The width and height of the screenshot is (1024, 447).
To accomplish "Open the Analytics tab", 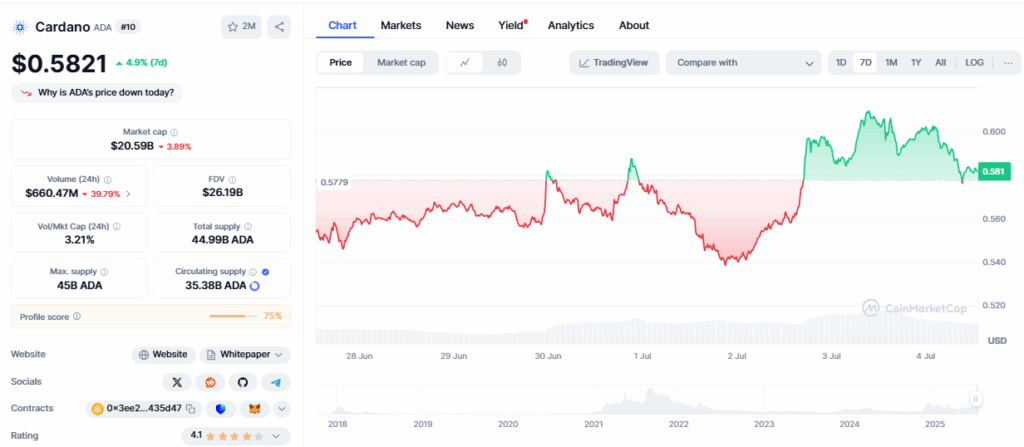I will (571, 25).
